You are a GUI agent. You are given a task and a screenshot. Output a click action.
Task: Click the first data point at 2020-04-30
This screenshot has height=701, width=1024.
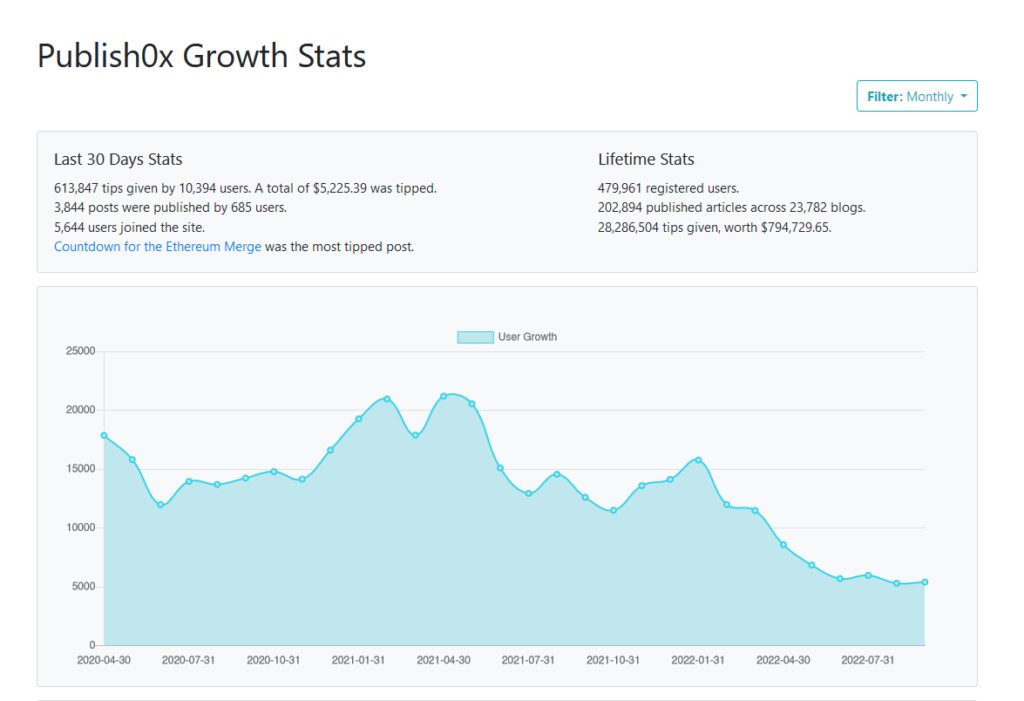104,436
